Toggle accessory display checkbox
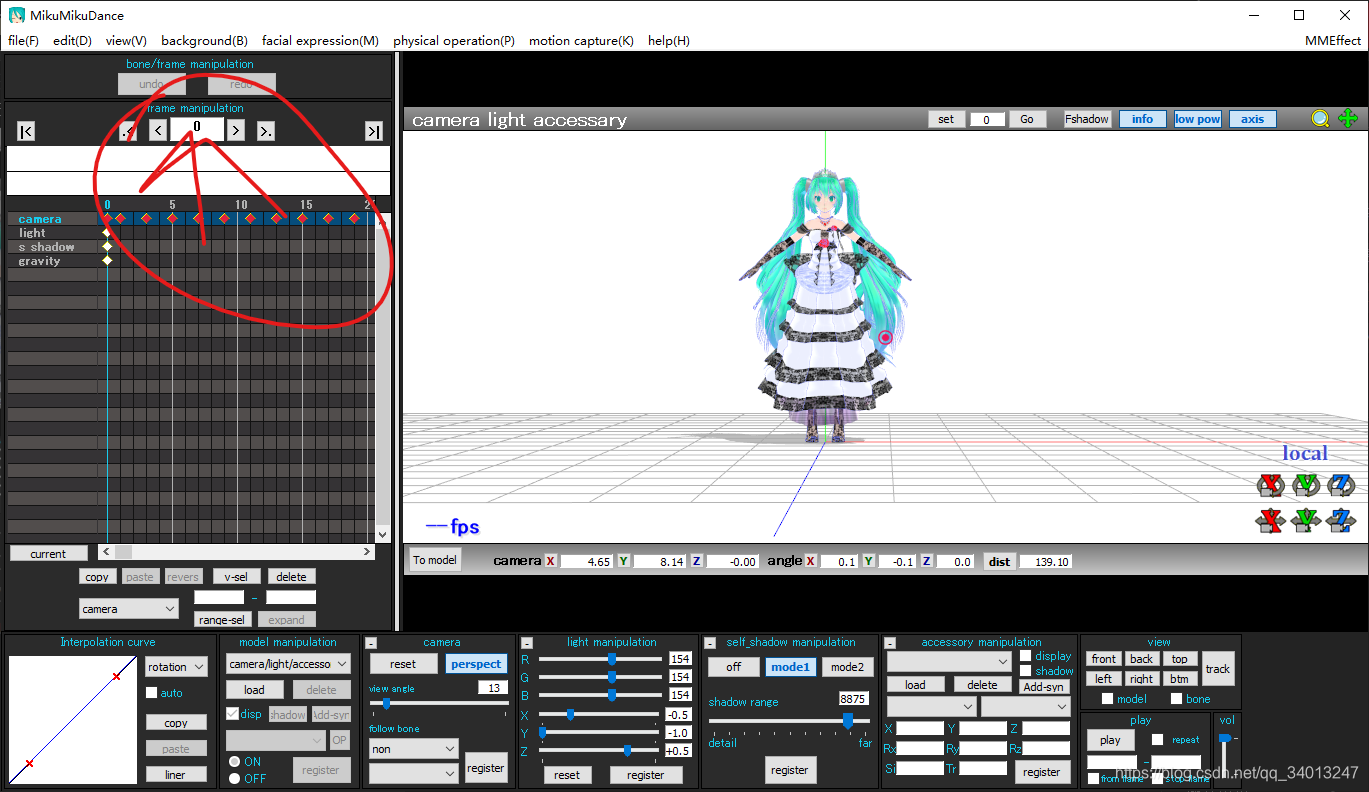Image resolution: width=1369 pixels, height=792 pixels. click(1025, 656)
